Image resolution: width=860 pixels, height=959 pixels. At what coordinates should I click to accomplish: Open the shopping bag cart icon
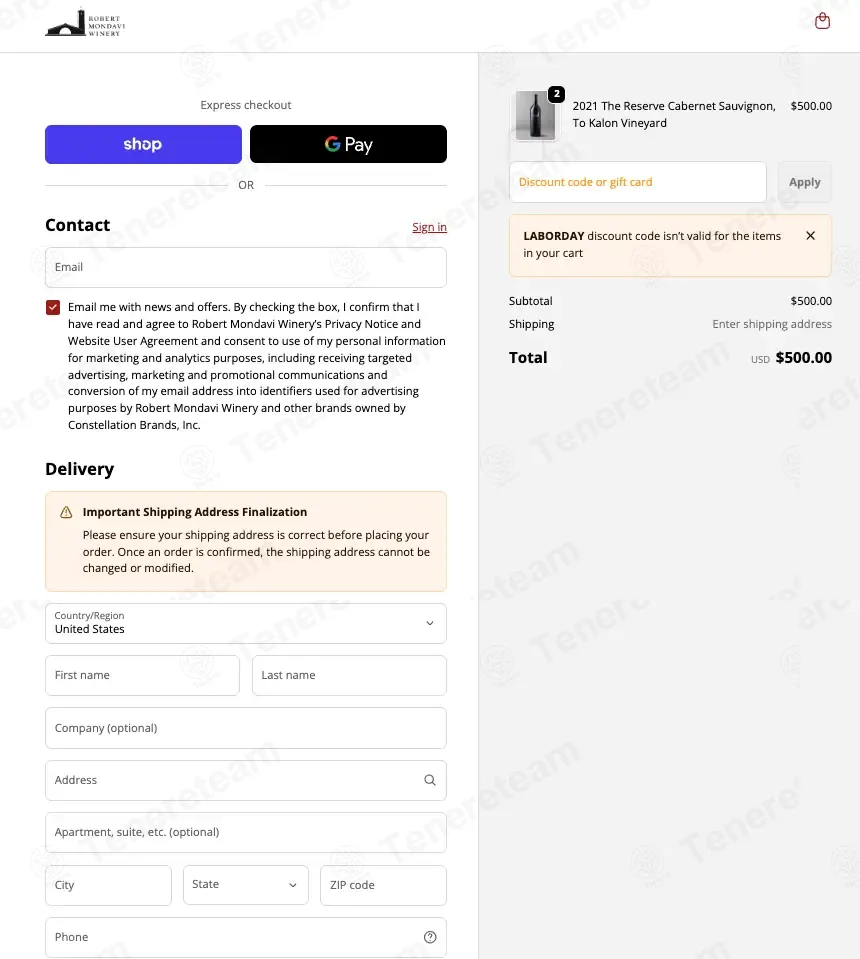(822, 21)
